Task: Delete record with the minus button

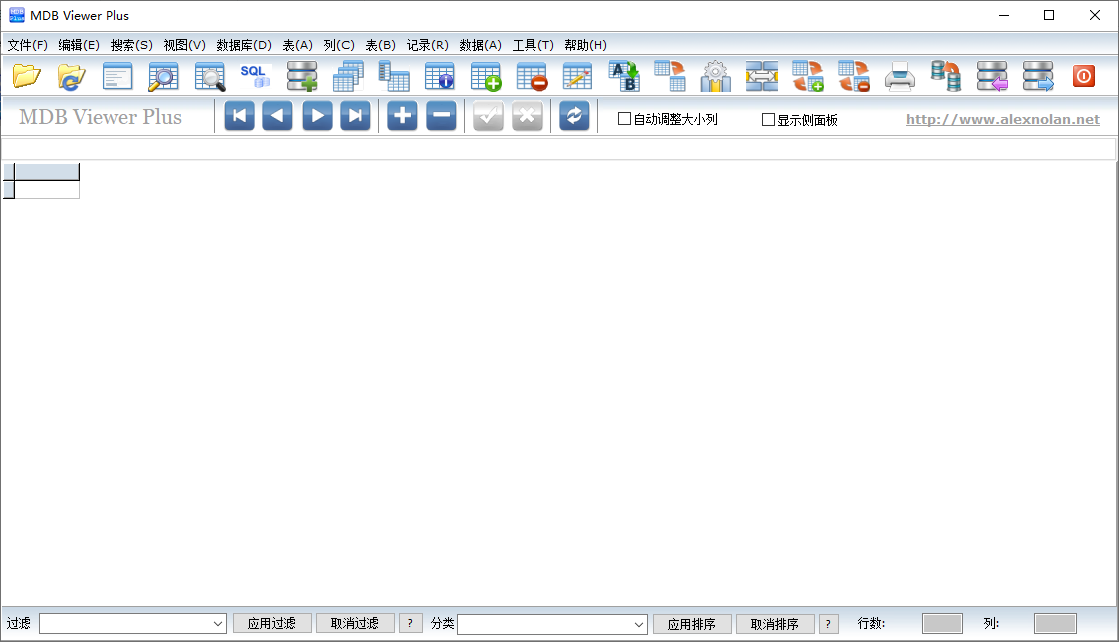Action: 441,116
